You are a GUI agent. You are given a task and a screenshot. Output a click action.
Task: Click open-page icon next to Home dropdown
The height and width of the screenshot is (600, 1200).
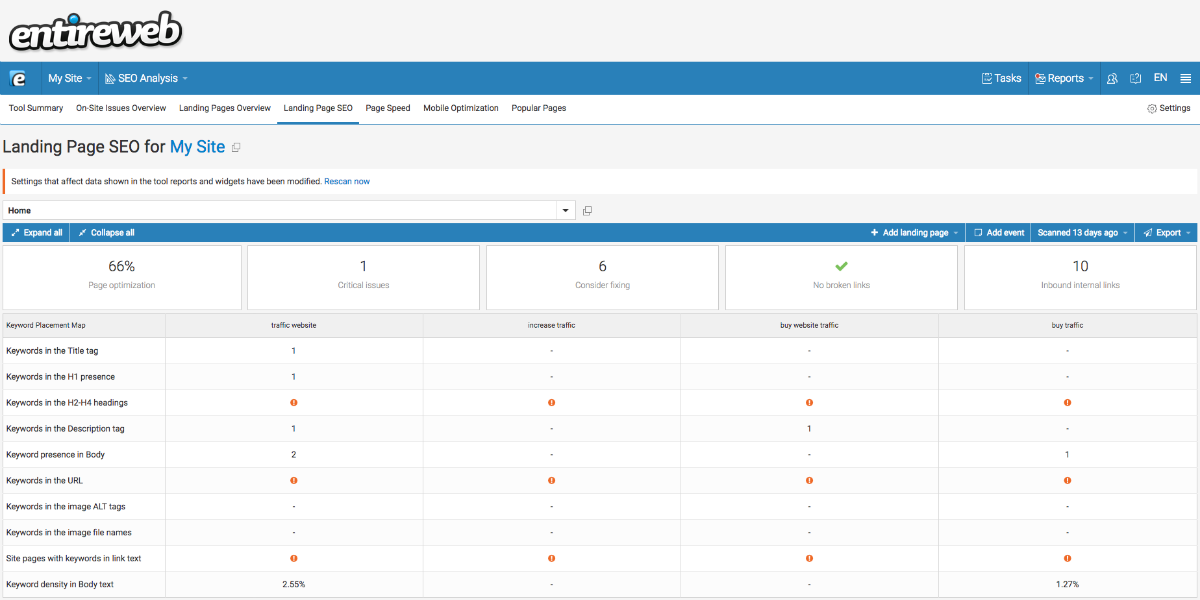tap(588, 210)
